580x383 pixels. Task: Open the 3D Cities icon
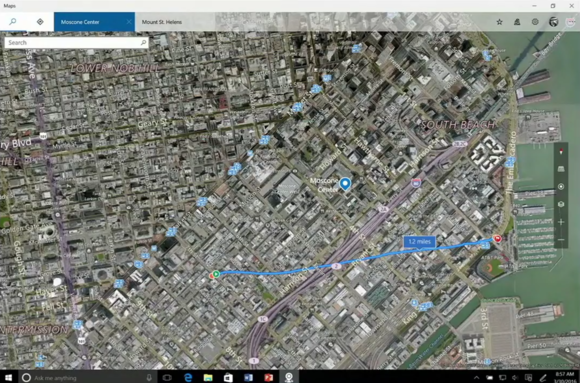[517, 22]
